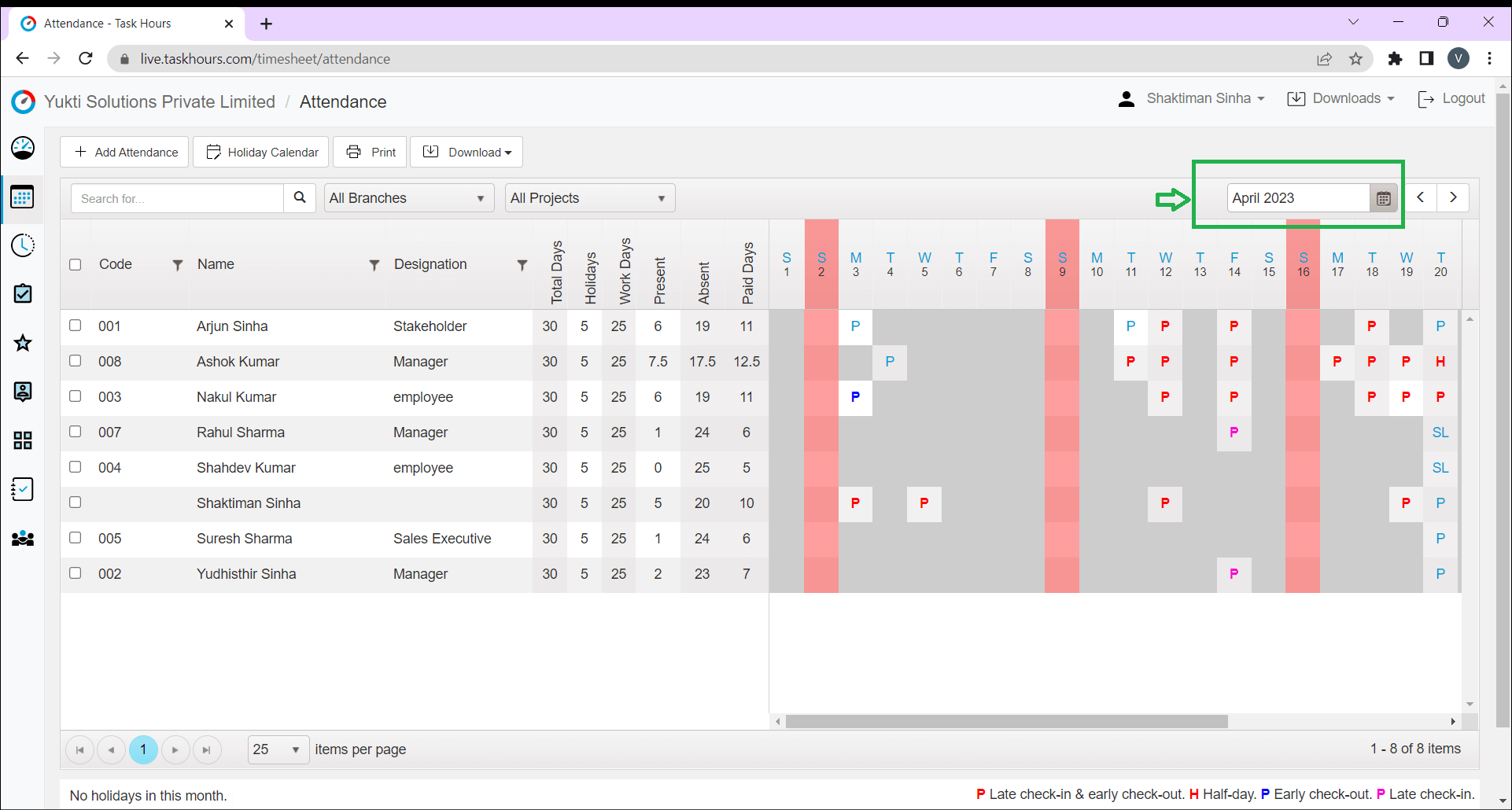Viewport: 1512px width, 810px height.
Task: Share this page icon in address bar
Action: [x=1325, y=59]
